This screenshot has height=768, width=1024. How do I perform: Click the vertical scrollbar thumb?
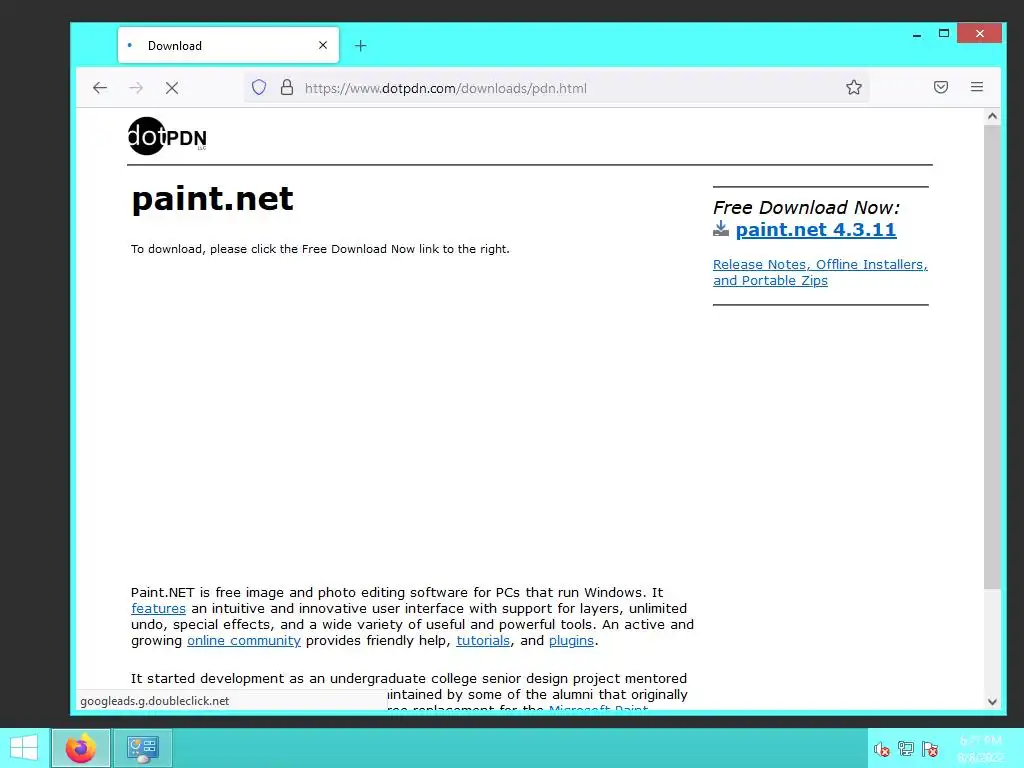click(992, 357)
